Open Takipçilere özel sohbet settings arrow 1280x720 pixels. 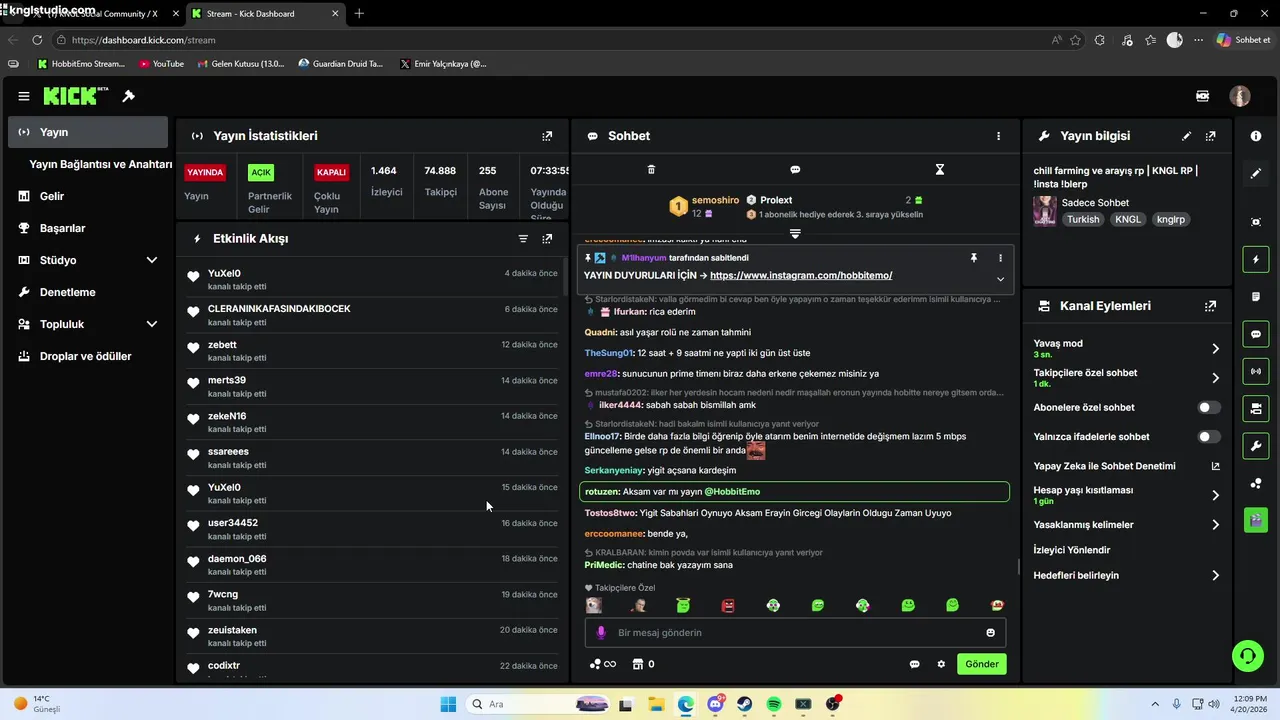(x=1215, y=378)
